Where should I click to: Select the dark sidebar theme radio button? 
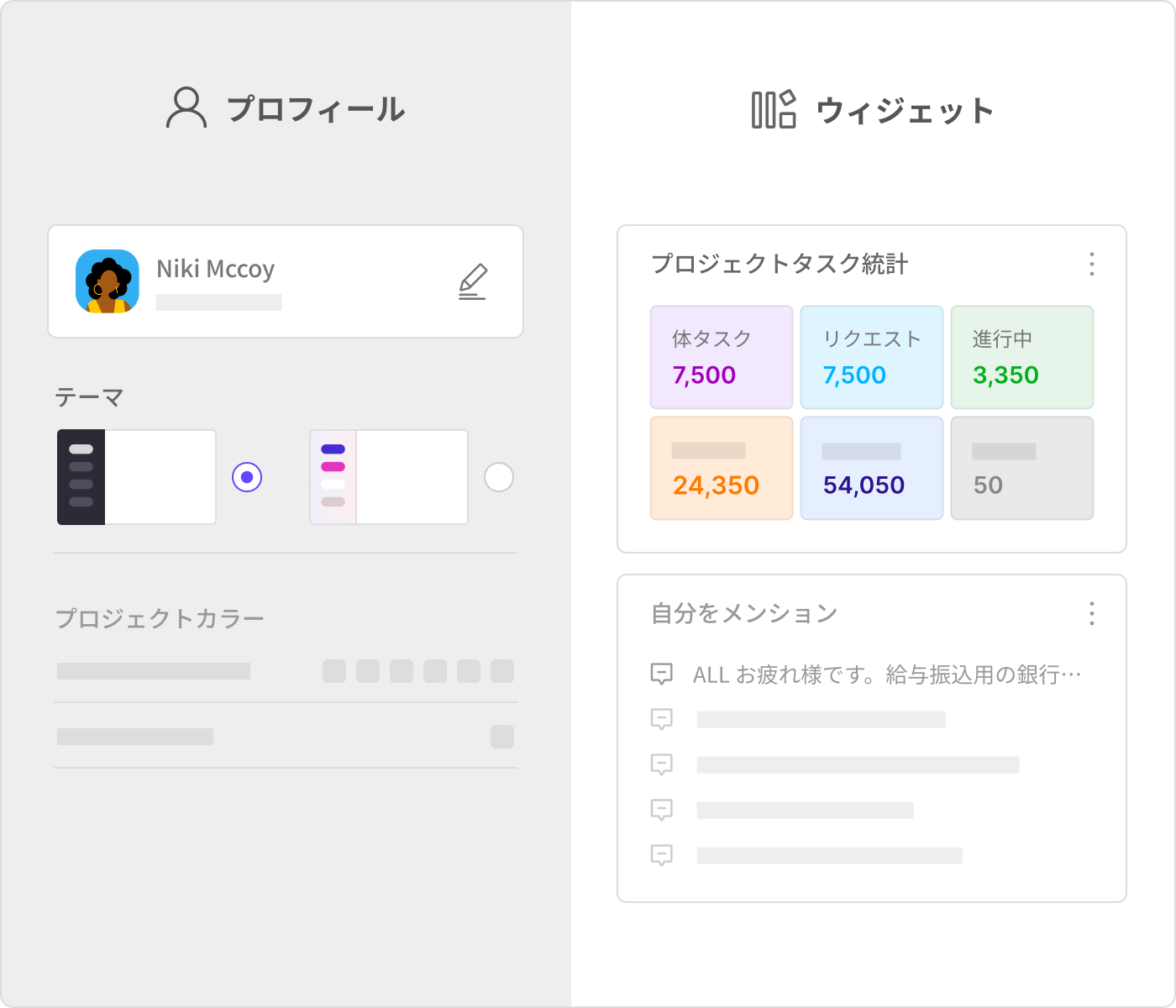(x=247, y=477)
